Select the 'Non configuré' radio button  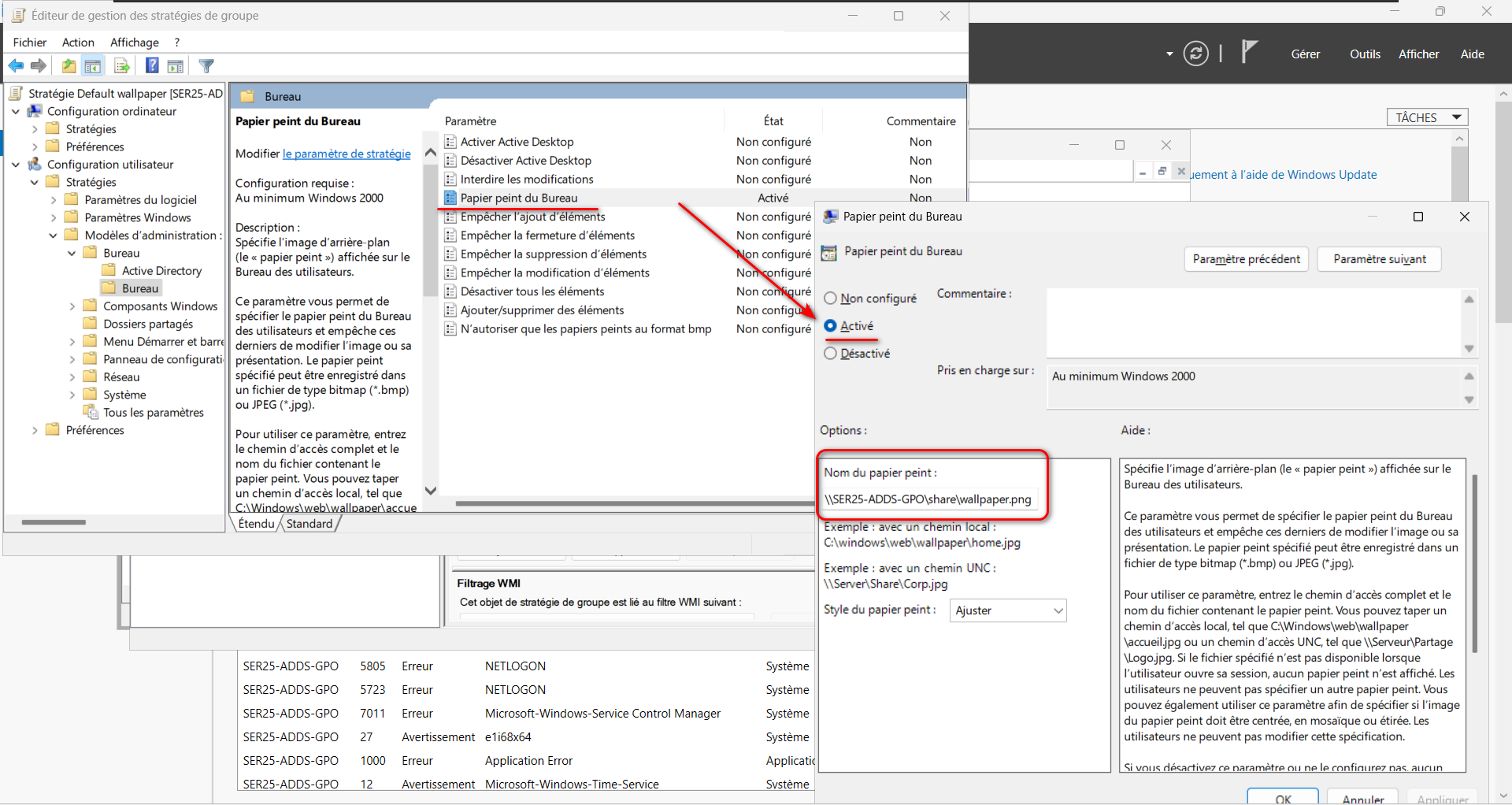[830, 299]
